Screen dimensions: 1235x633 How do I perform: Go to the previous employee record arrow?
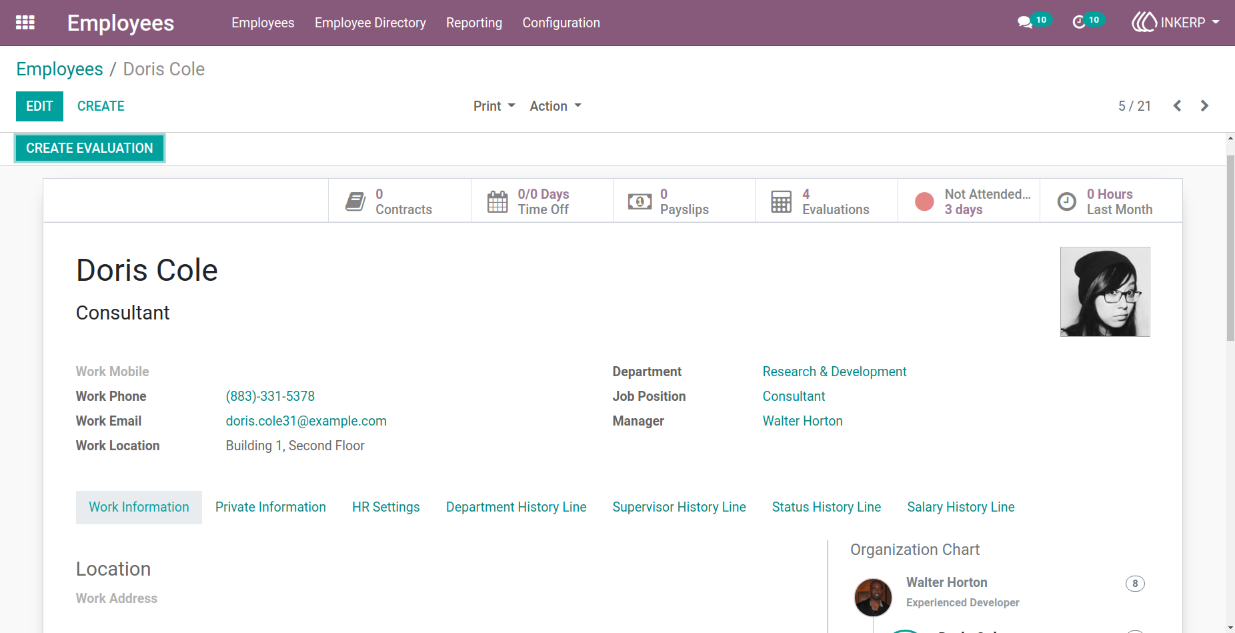1177,106
